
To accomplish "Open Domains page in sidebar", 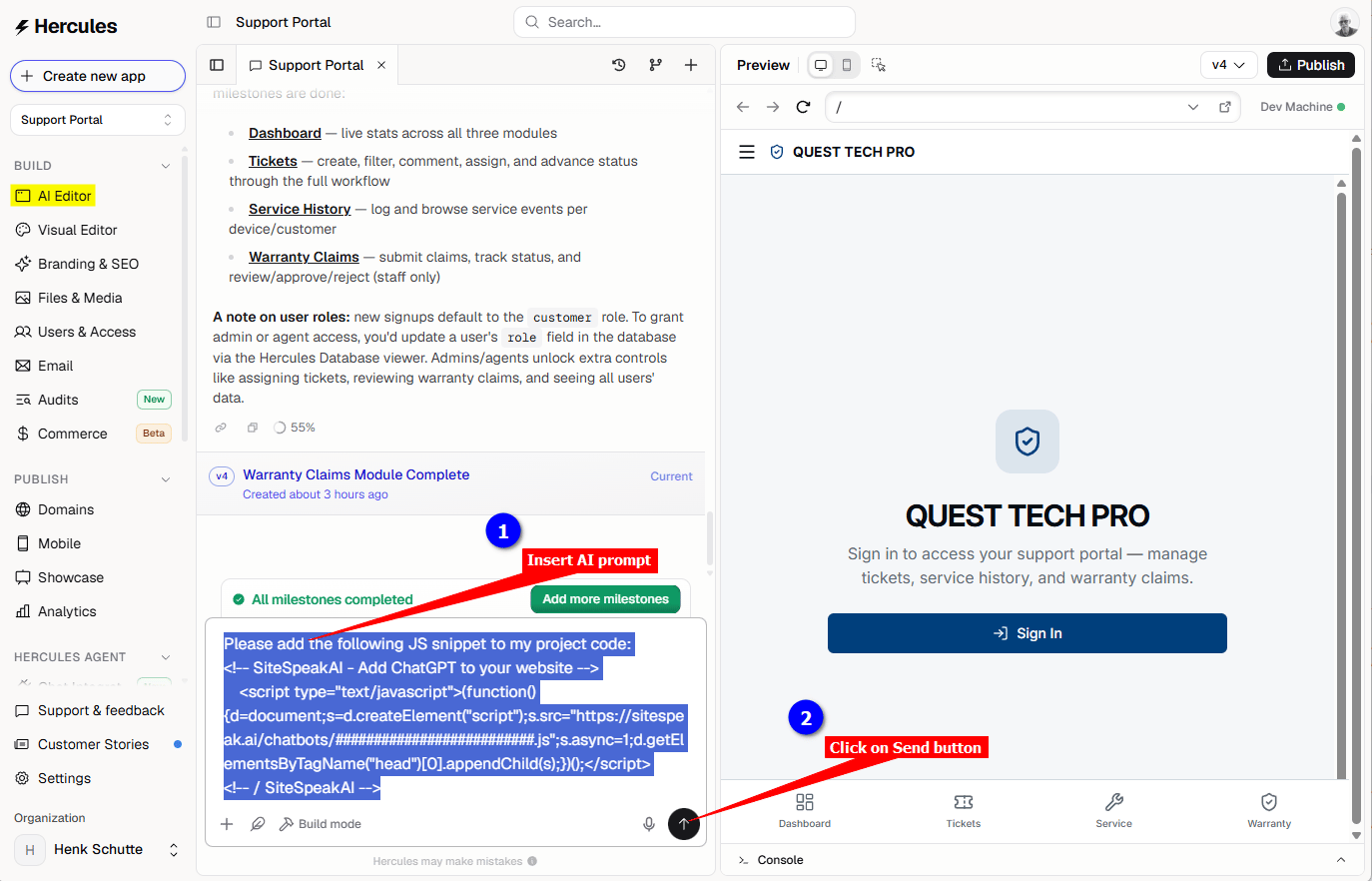I will tap(55, 509).
